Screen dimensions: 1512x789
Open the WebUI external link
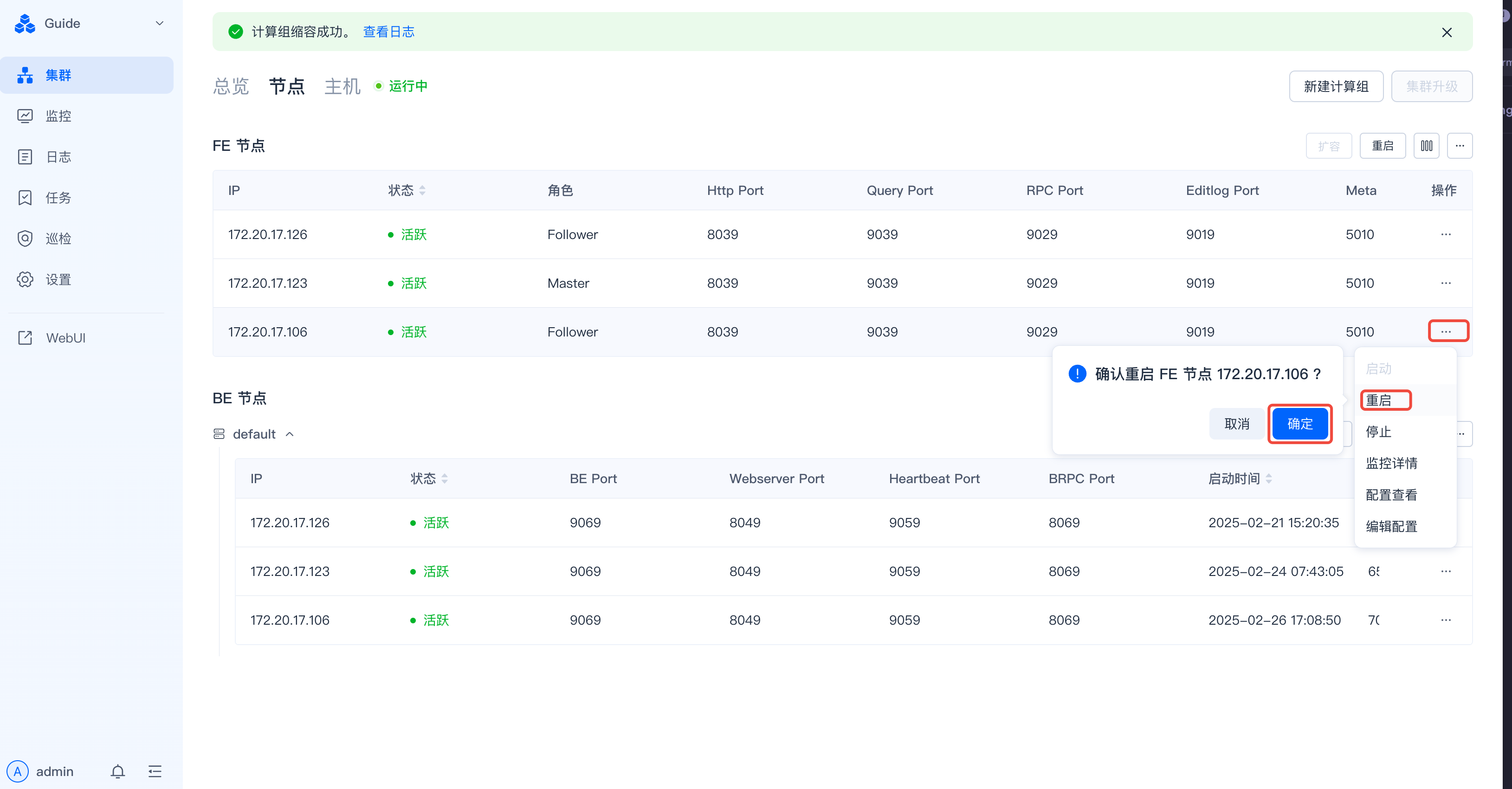click(x=87, y=337)
